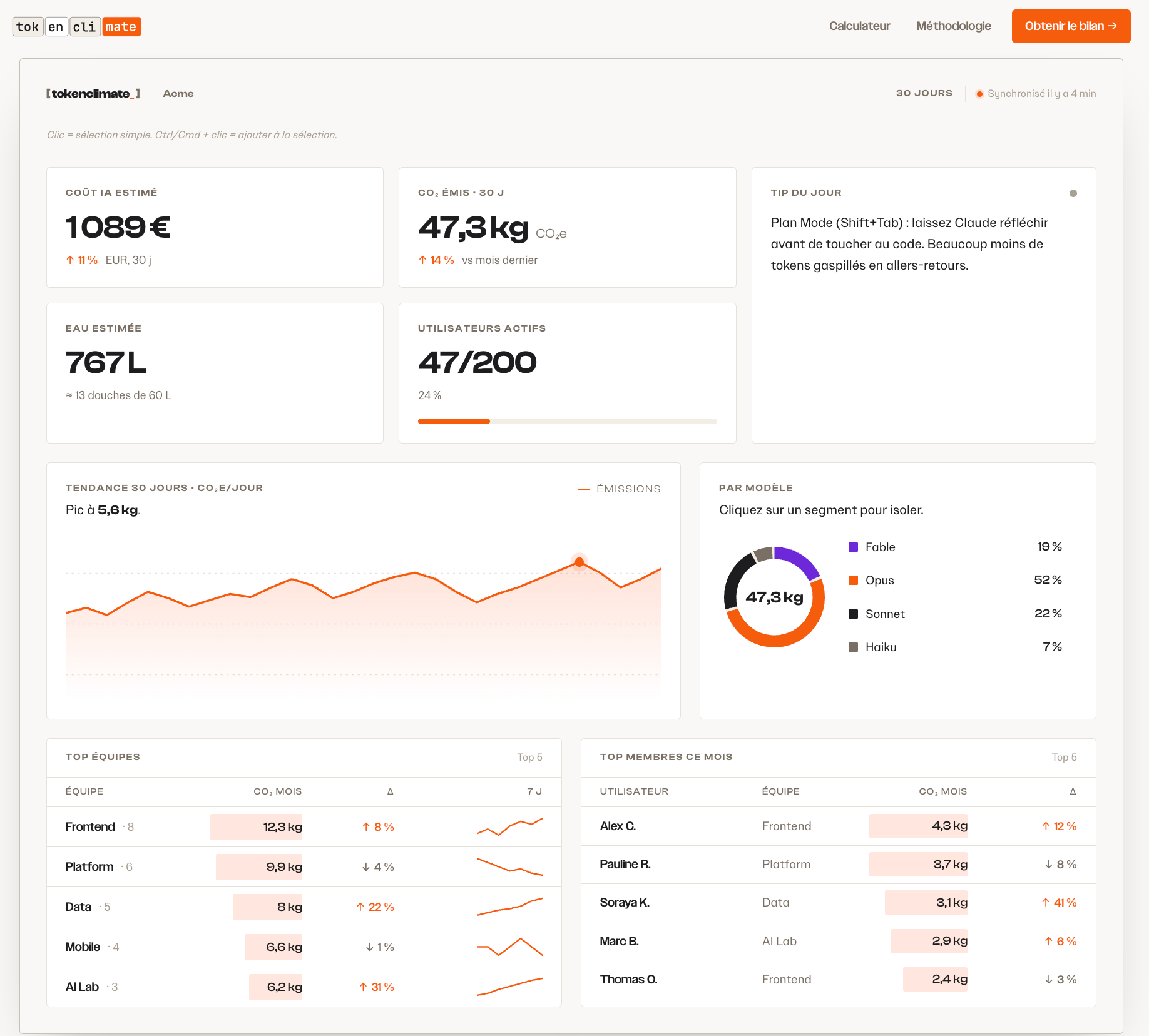Click the grey dot in Tip du jour
1149x1036 pixels.
1073,193
